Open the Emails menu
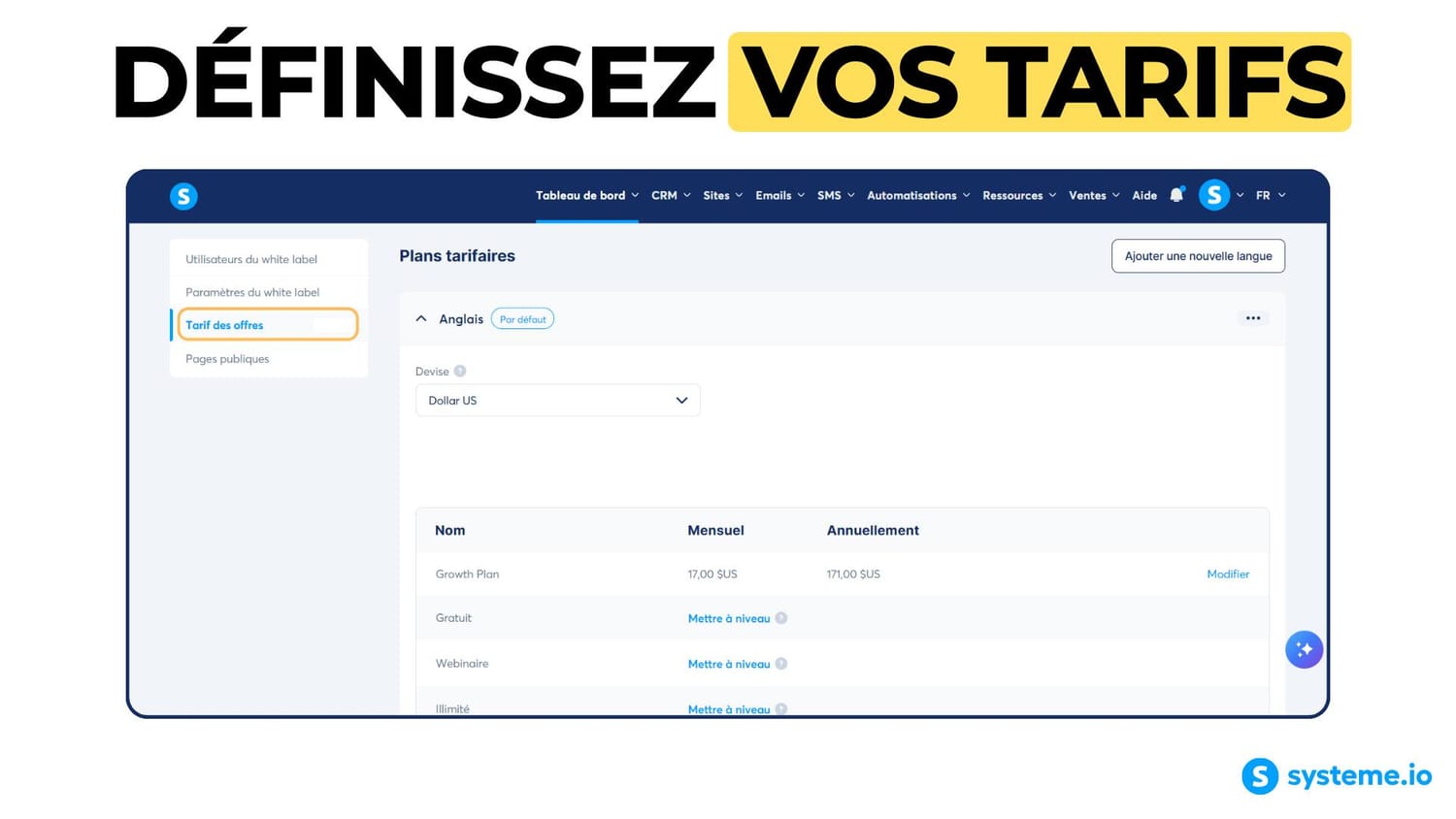 780,195
